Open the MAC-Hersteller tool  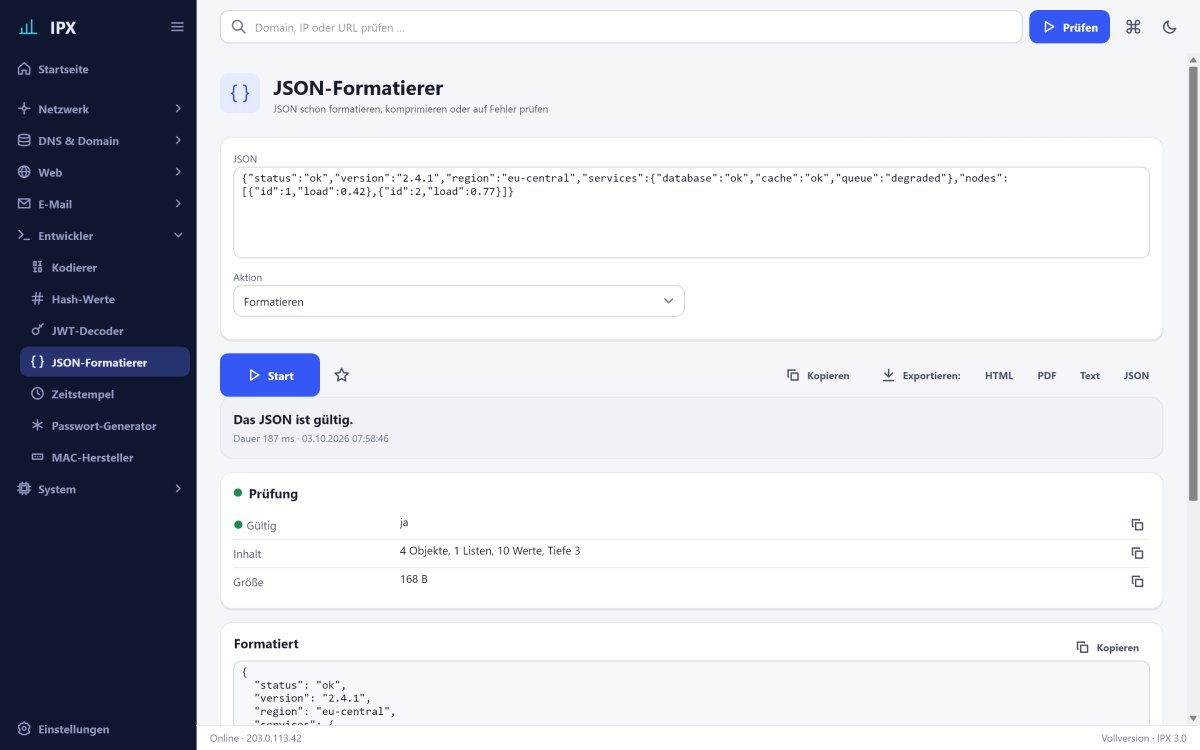coord(105,457)
